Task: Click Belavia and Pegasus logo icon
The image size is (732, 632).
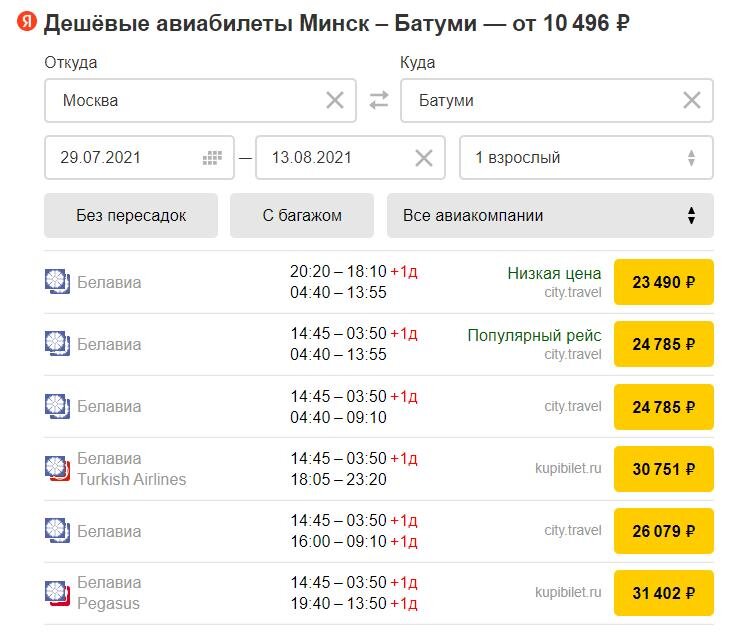Action: coord(57,592)
